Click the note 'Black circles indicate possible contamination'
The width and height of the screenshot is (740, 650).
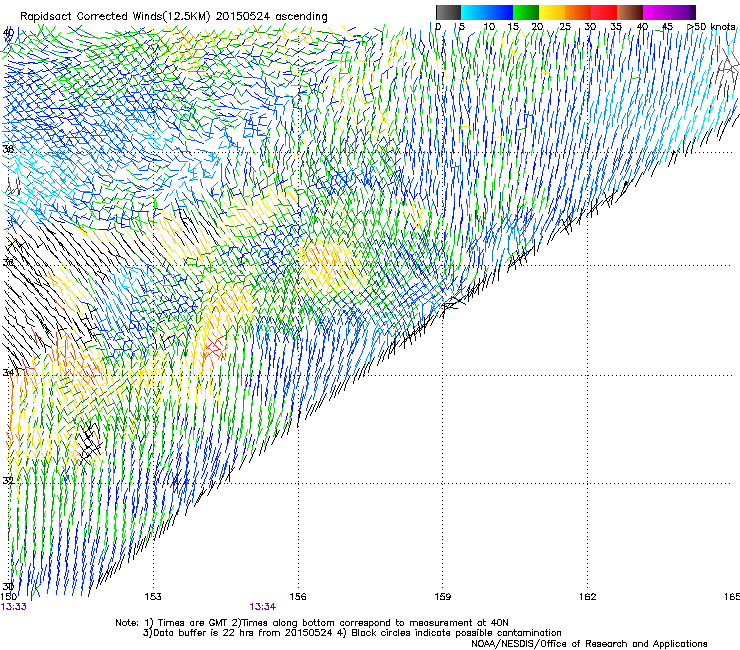456,633
